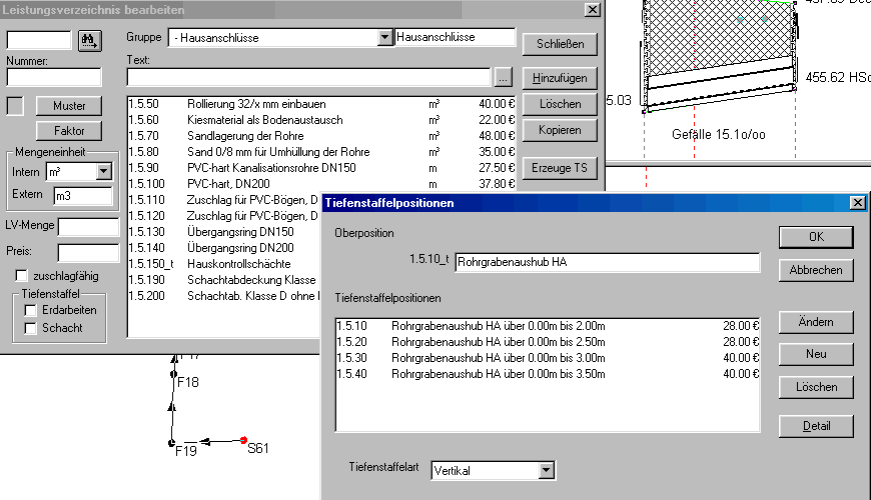Click into the Oberposition name field
This screenshot has height=500, width=871.
[x=606, y=263]
